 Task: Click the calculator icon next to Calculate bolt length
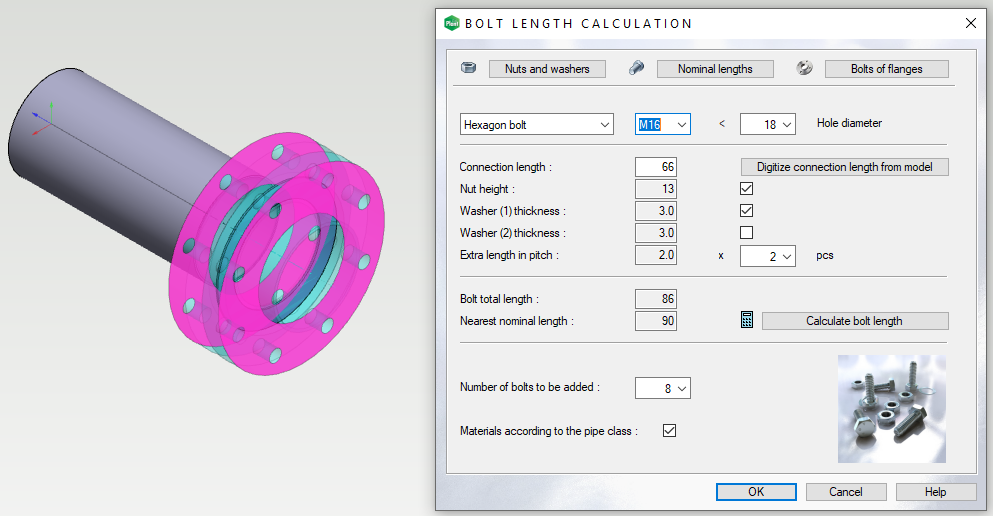[x=746, y=321]
